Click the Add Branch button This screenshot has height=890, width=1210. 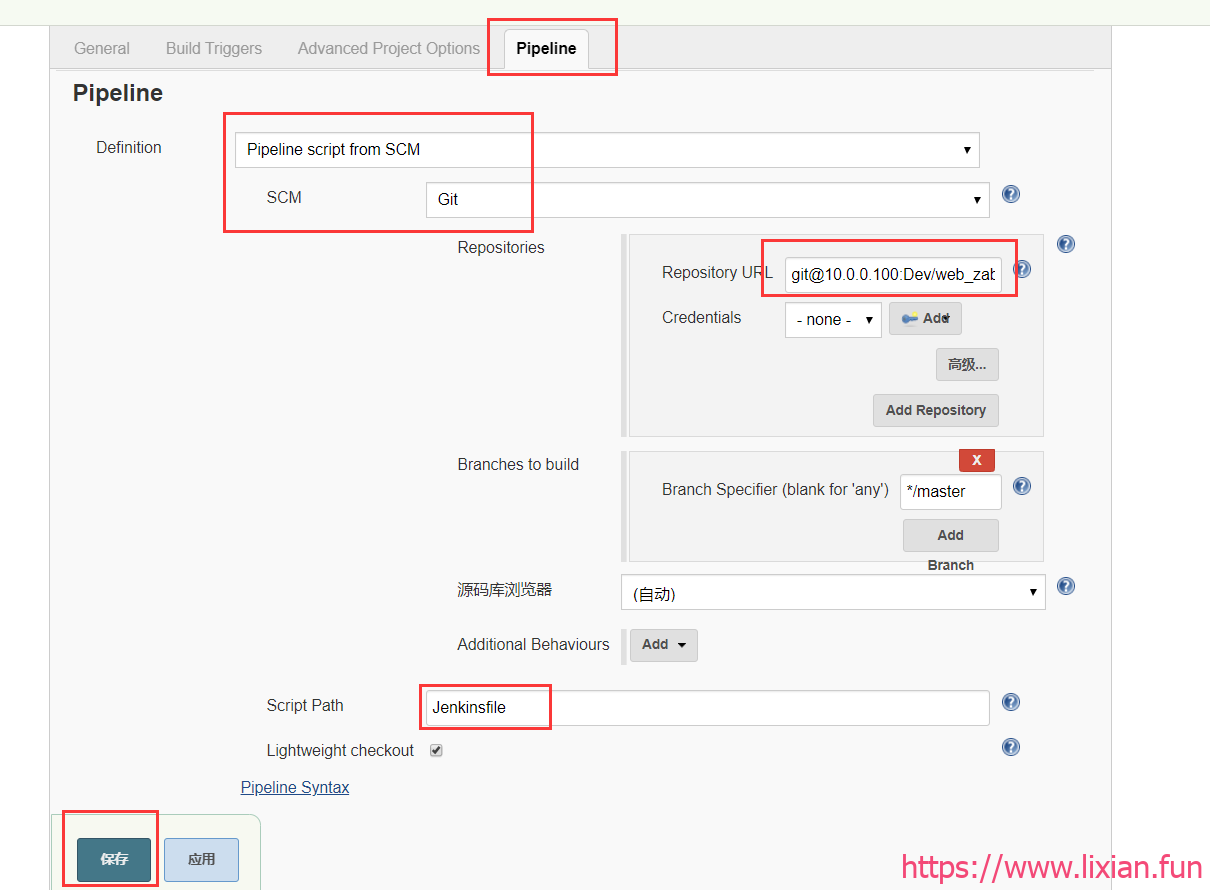point(951,535)
